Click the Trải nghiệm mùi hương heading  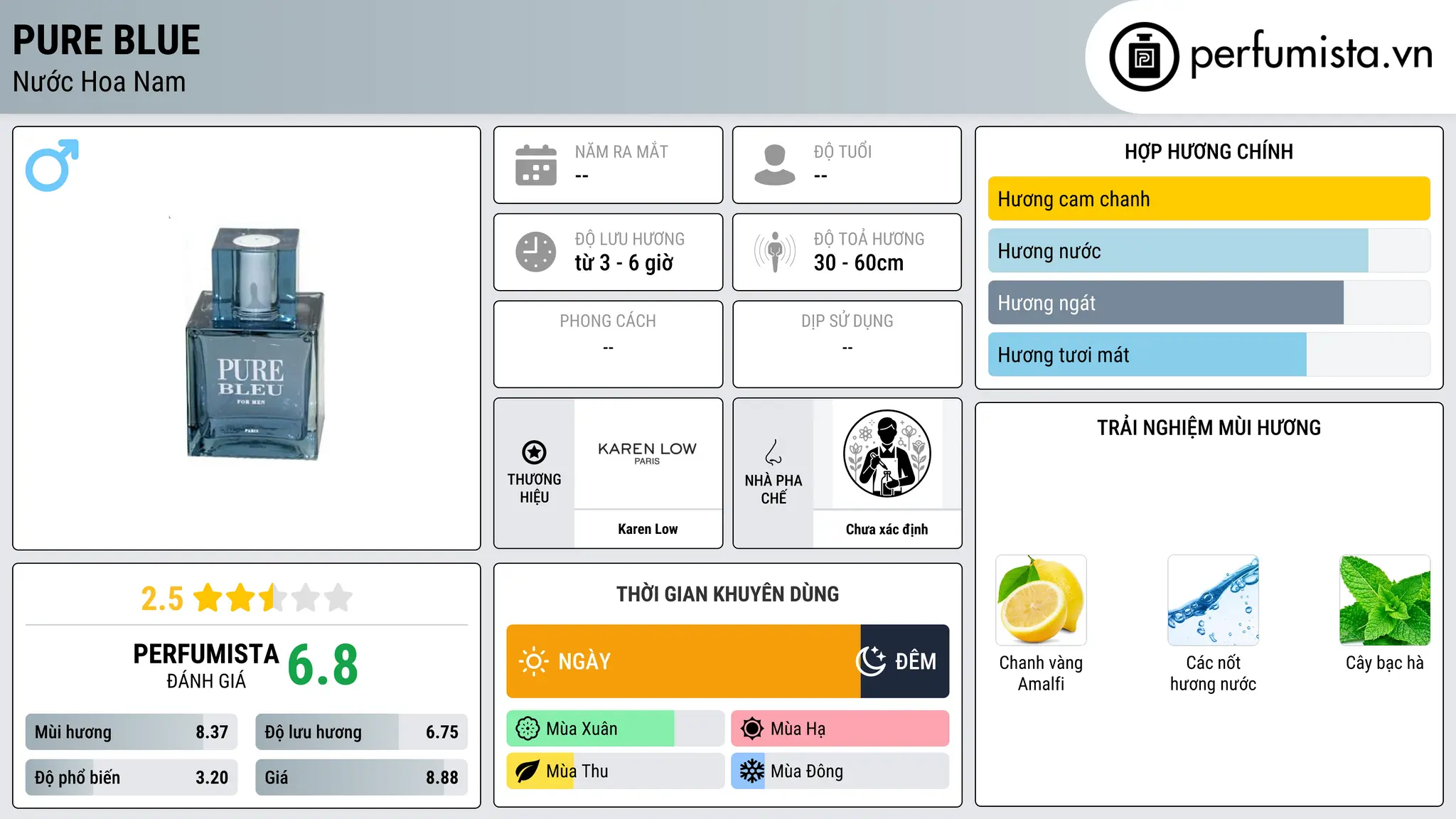click(x=1209, y=427)
